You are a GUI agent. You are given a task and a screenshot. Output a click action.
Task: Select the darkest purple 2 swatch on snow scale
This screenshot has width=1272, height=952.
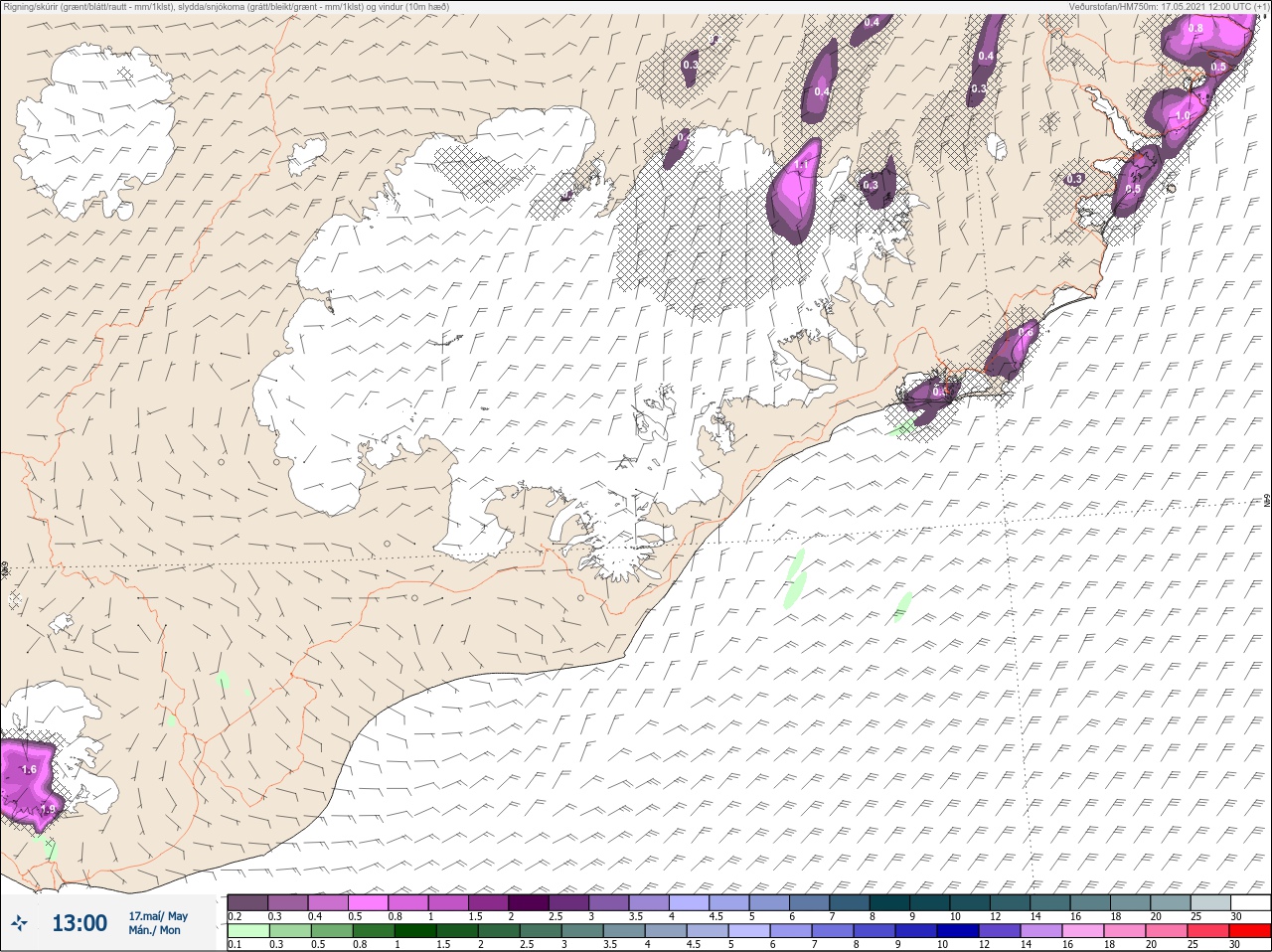[529, 902]
